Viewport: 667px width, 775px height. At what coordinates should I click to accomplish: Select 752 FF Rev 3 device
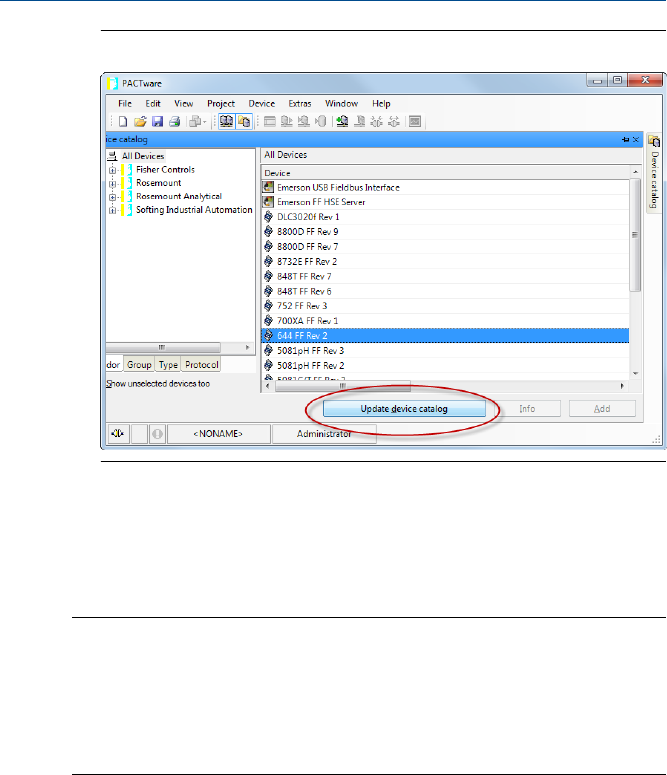445,306
